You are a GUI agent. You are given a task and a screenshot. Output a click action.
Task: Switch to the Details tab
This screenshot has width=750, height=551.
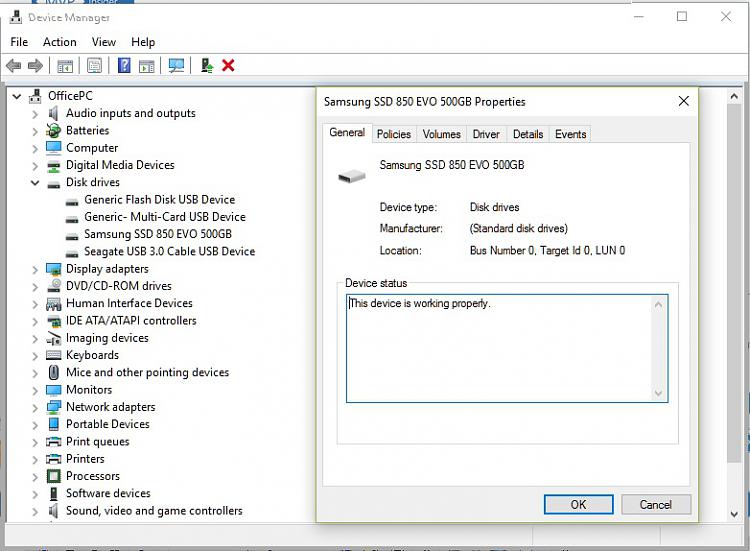point(528,134)
